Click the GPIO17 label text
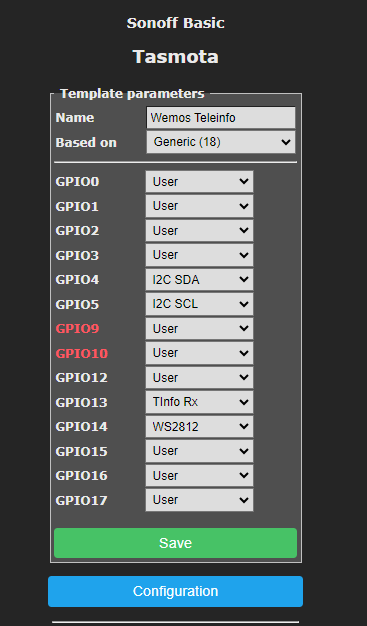Image resolution: width=367 pixels, height=626 pixels. [x=81, y=501]
